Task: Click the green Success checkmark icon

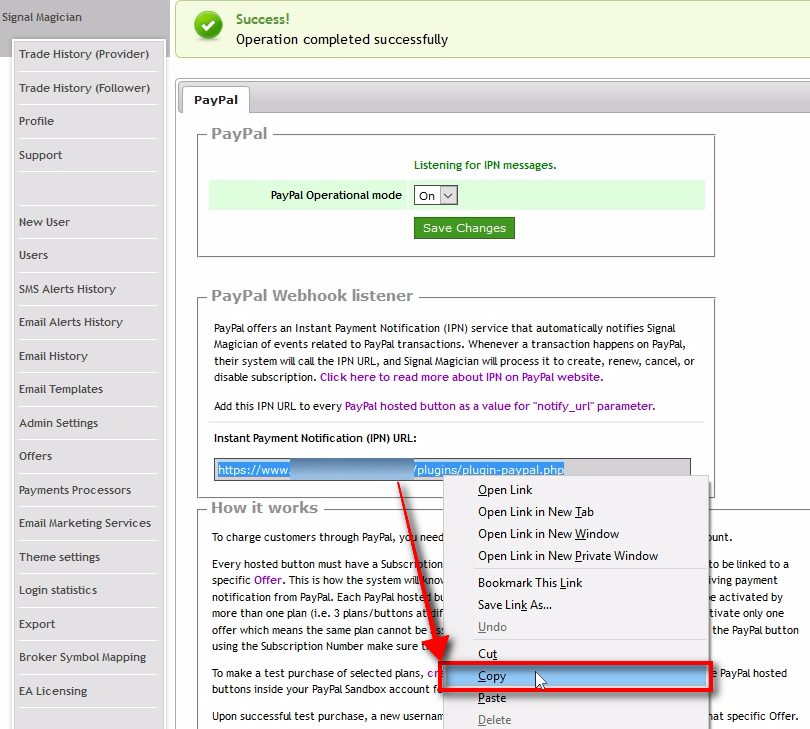Action: 209,27
